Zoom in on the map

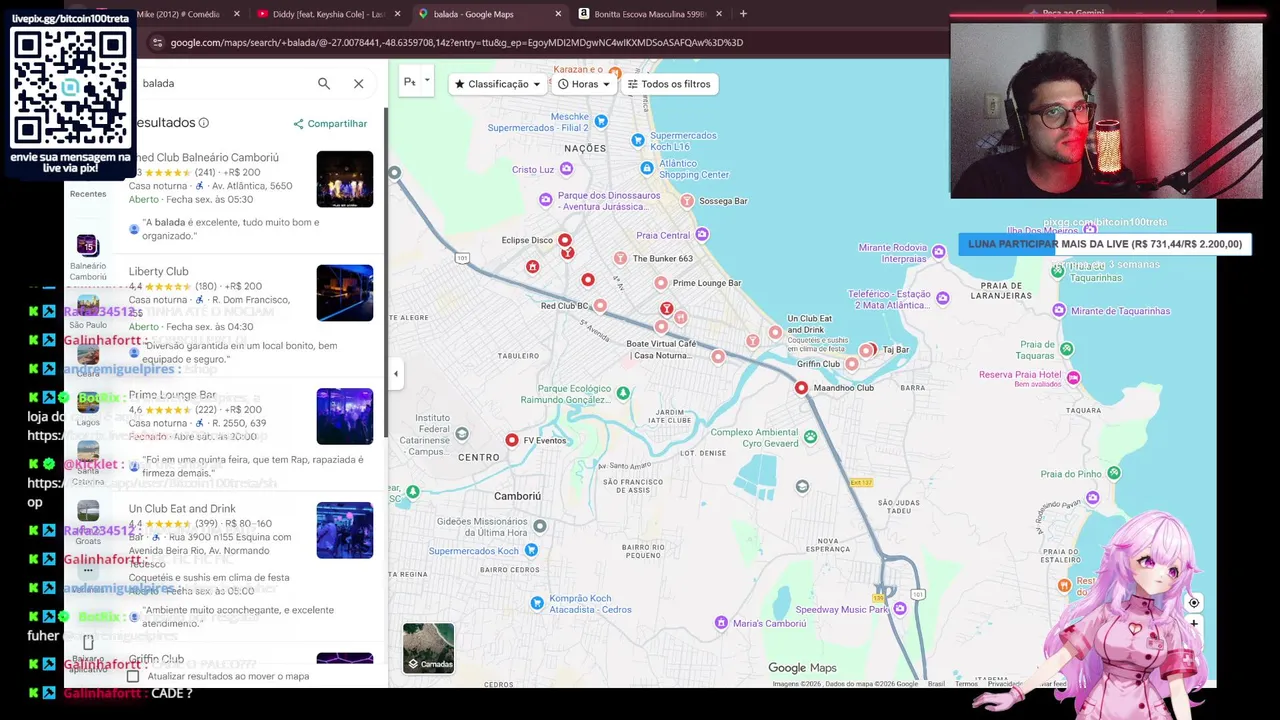click(1193, 623)
